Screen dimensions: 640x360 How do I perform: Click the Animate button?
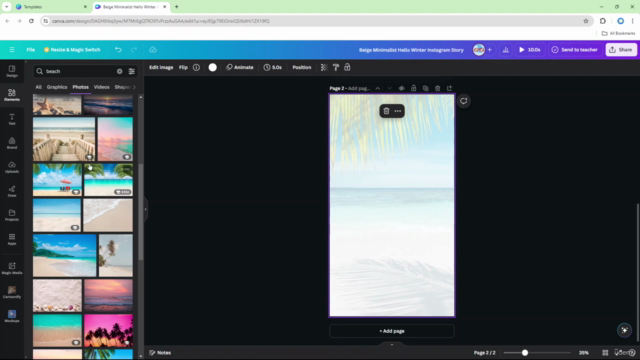pos(240,67)
